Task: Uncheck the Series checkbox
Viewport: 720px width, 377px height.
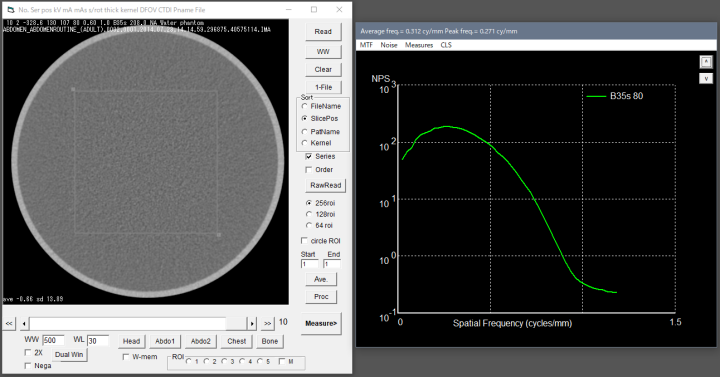Action: 321,157
